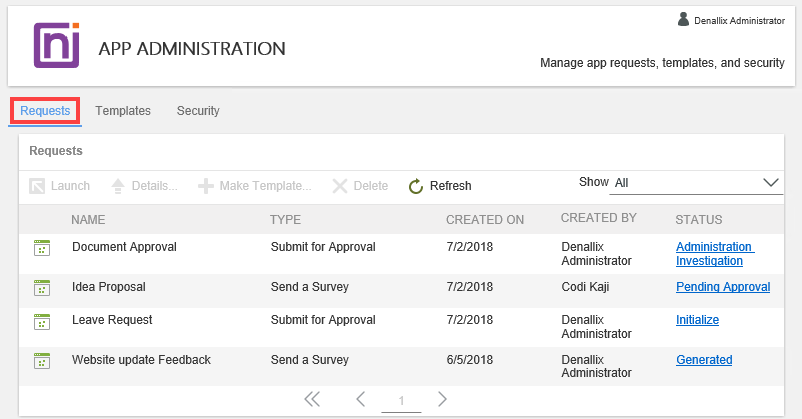Click the Idea Proposal row icon
This screenshot has height=419, width=802.
pos(41,288)
